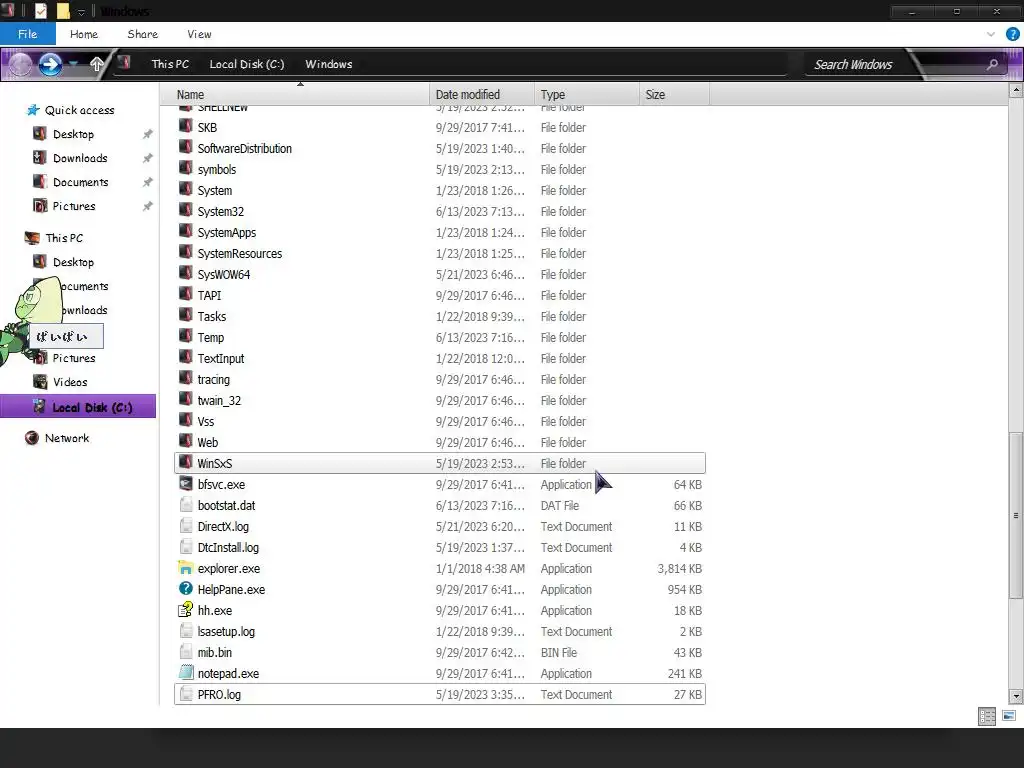Select the symbols folder icon

[185, 168]
